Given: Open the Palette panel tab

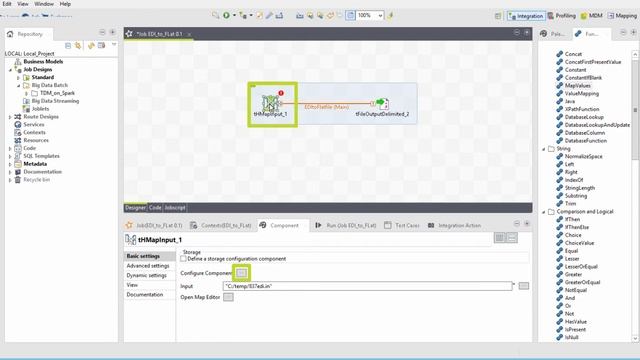Looking at the screenshot, I should pyautogui.click(x=553, y=34).
